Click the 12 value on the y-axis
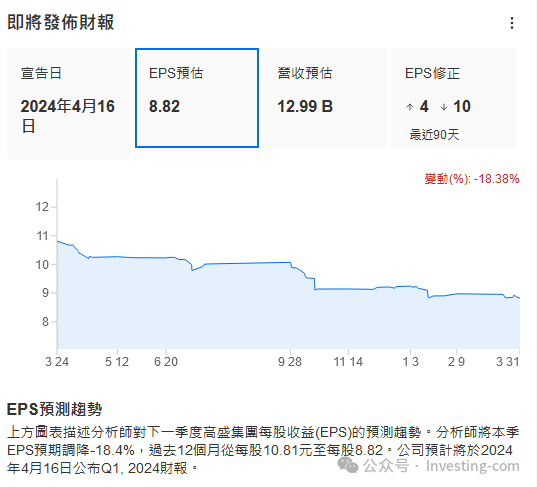 click(42, 207)
